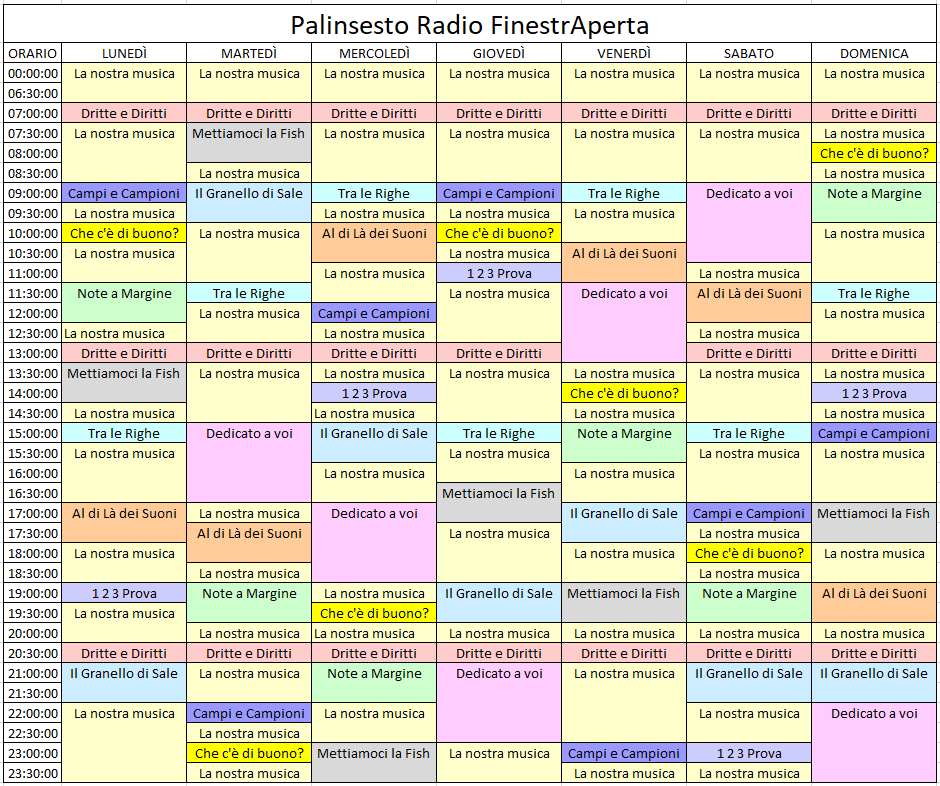Select Monday's 11:30 Note a Margine cell

124,303
